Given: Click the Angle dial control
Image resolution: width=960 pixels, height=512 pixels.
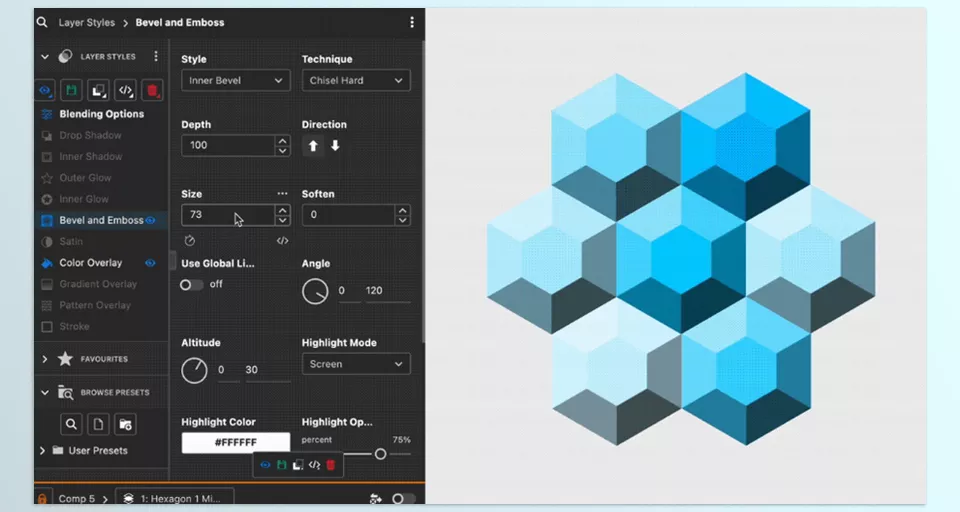Looking at the screenshot, I should tap(315, 292).
